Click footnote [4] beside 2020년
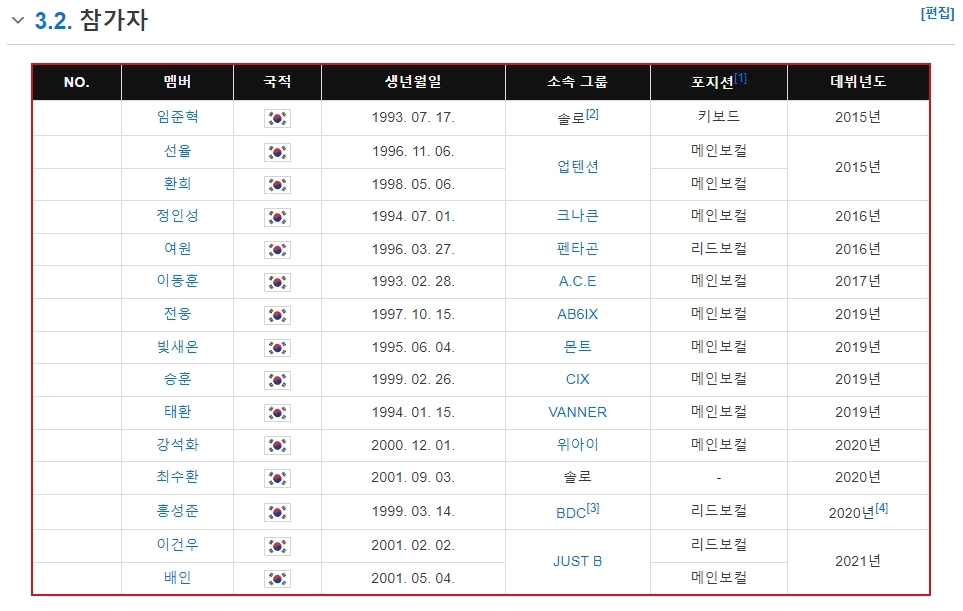The image size is (963, 611). pyautogui.click(x=882, y=508)
